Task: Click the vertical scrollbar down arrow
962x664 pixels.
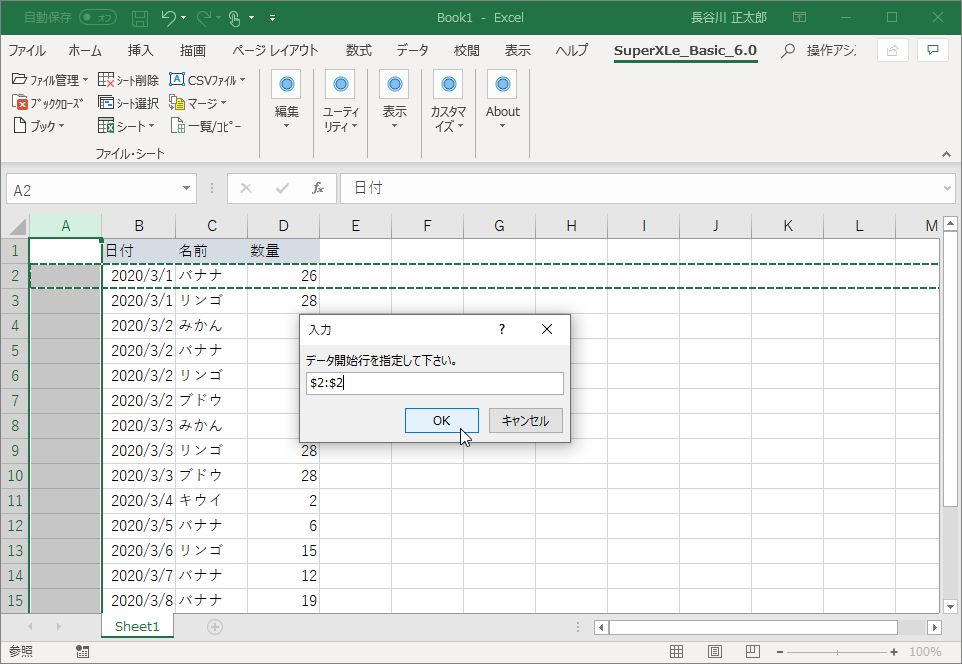Action: point(950,606)
